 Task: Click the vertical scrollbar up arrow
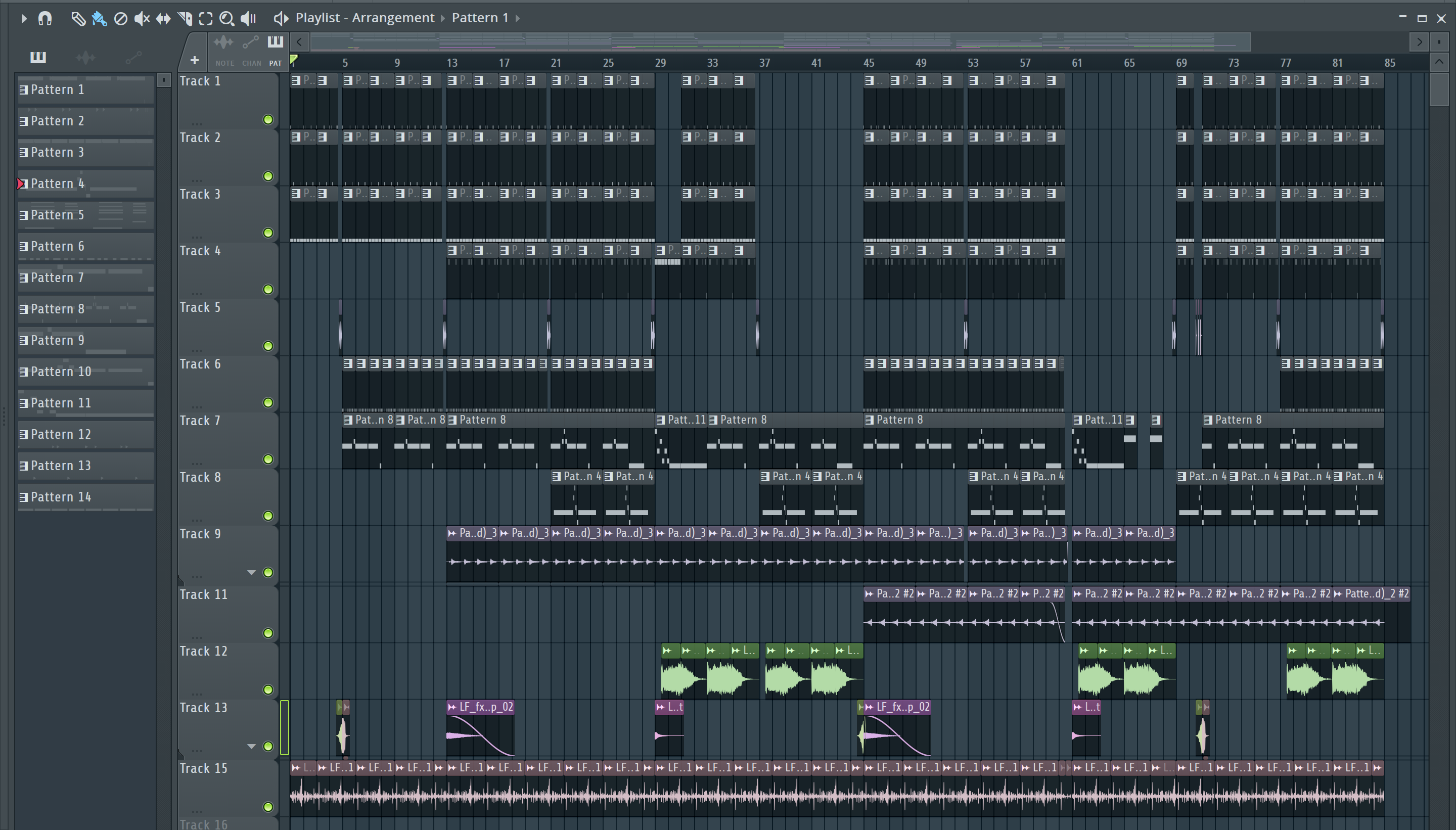point(1439,62)
